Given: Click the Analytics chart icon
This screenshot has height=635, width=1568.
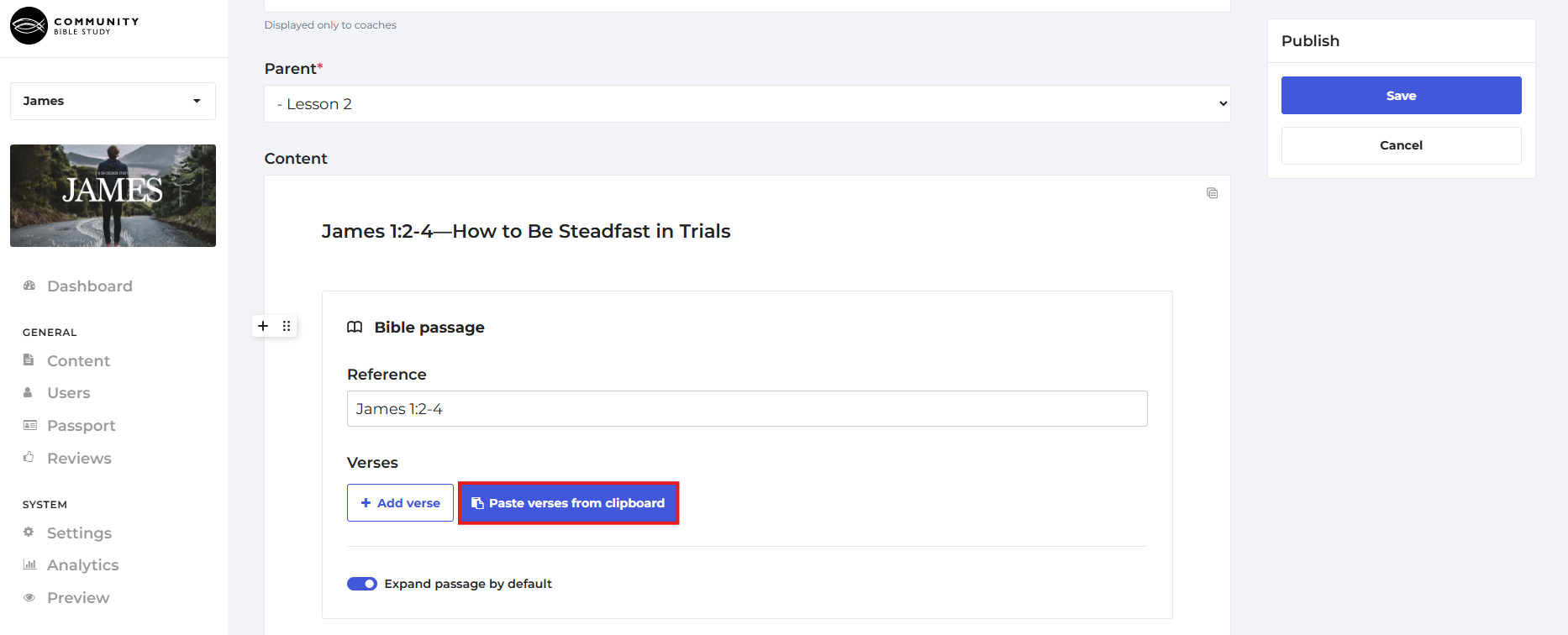Looking at the screenshot, I should [x=29, y=564].
